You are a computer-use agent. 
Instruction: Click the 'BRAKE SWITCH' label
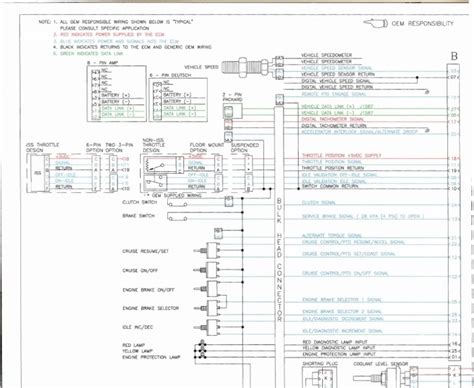click(138, 216)
